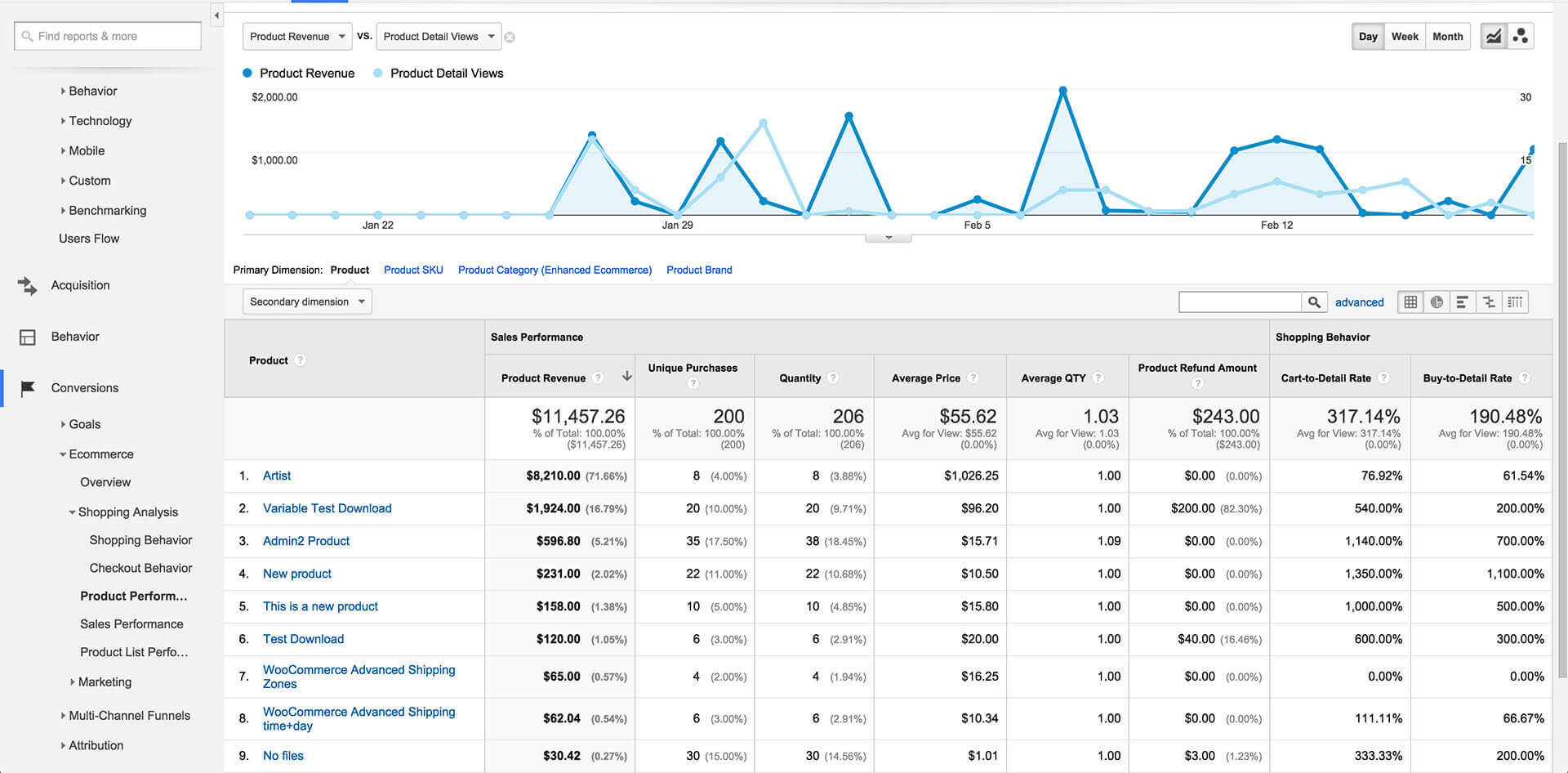This screenshot has width=1568, height=773.
Task: Open Users Flow in the sidebar
Action: pyautogui.click(x=89, y=239)
